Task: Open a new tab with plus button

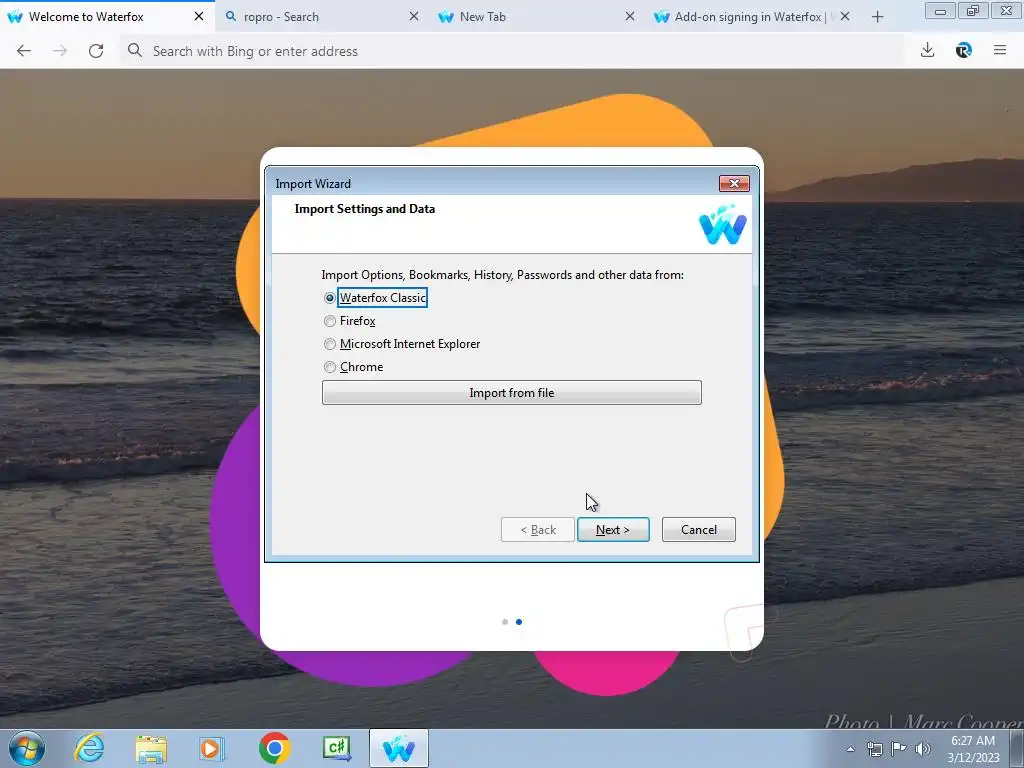Action: (877, 17)
